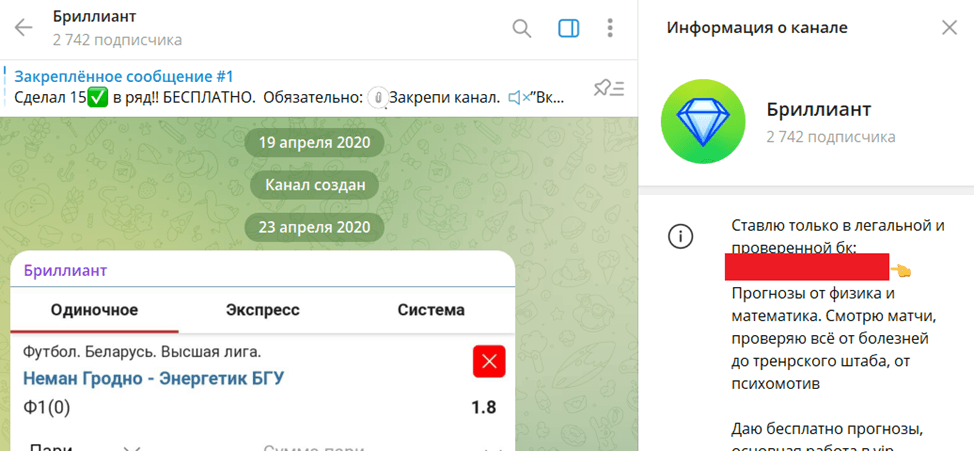
Task: Click the 2 742 подписчика count in header
Action: click(x=117, y=40)
